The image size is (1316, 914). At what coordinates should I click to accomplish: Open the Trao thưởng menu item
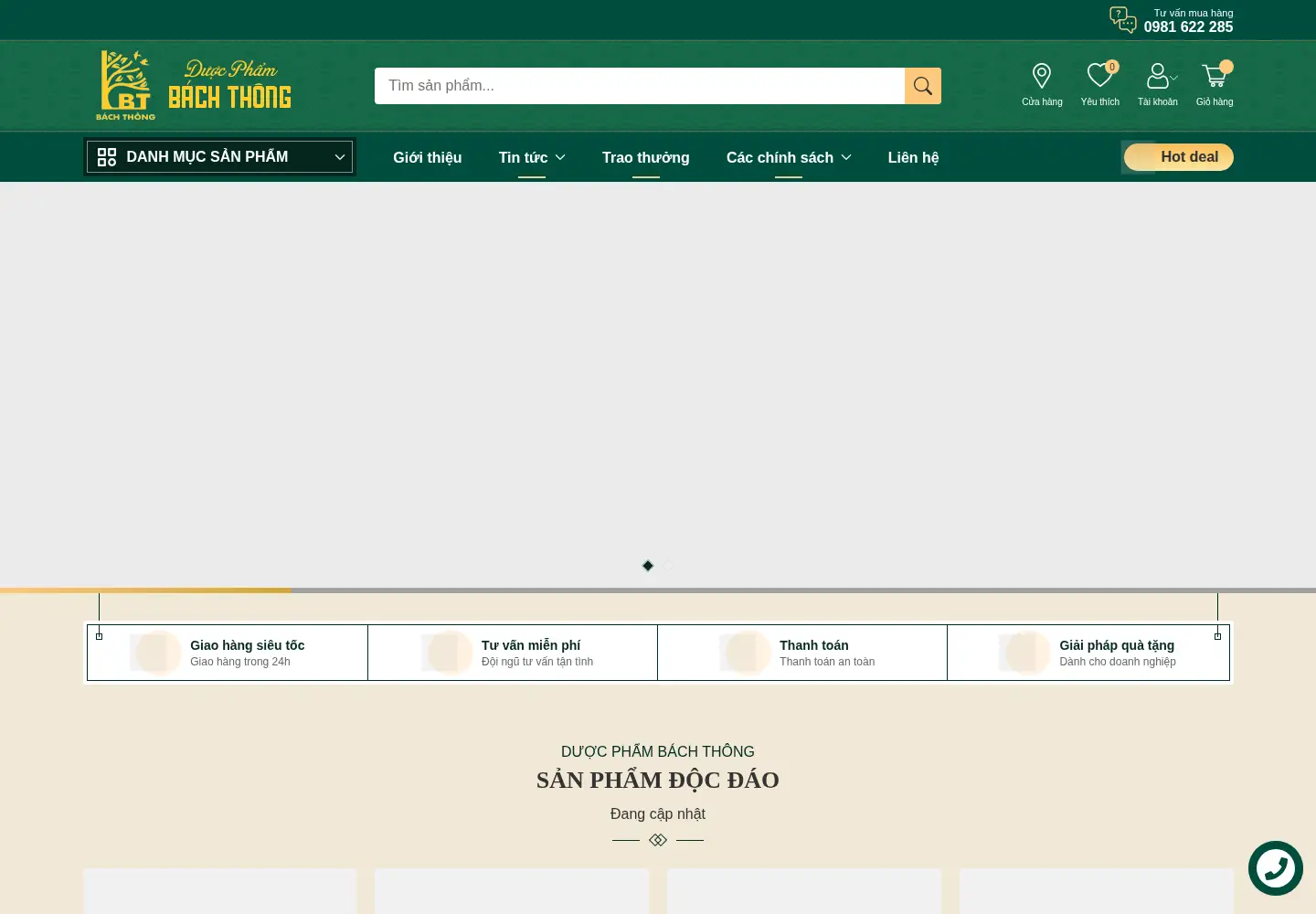(x=646, y=157)
